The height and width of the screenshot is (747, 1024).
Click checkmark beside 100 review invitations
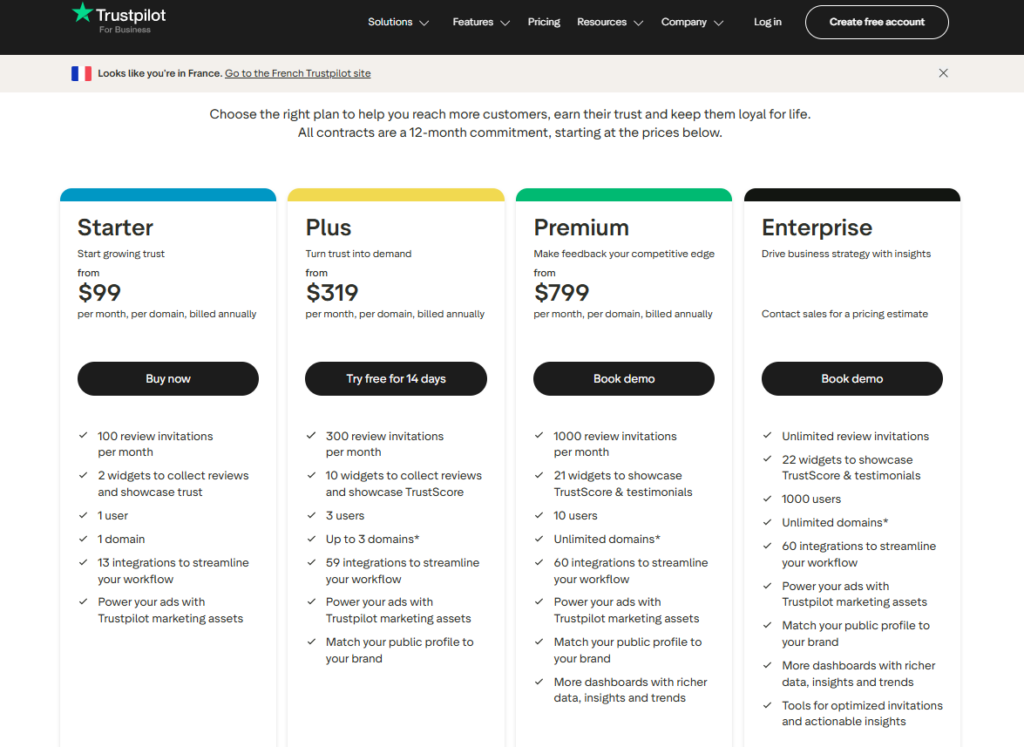click(83, 435)
